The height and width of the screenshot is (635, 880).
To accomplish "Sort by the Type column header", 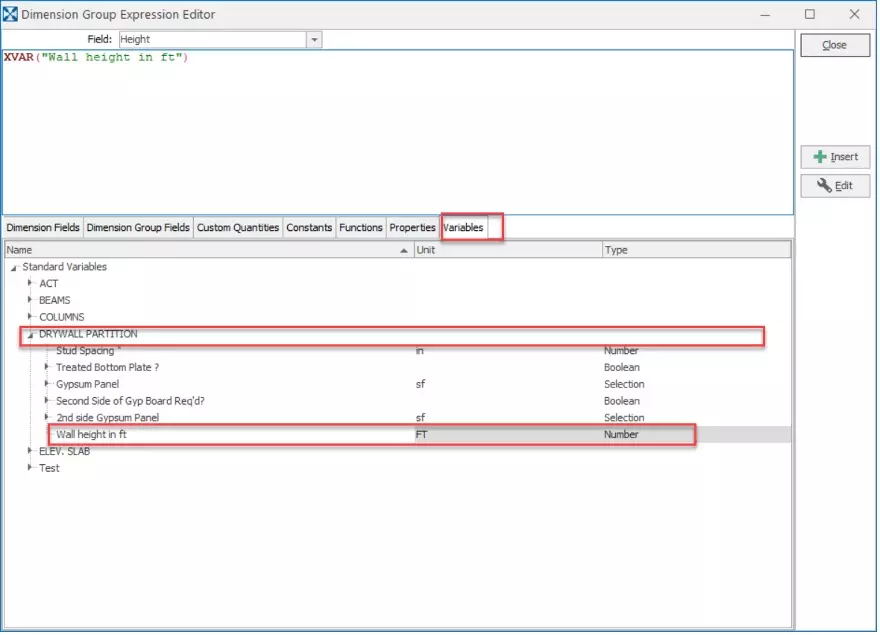I will (x=696, y=250).
